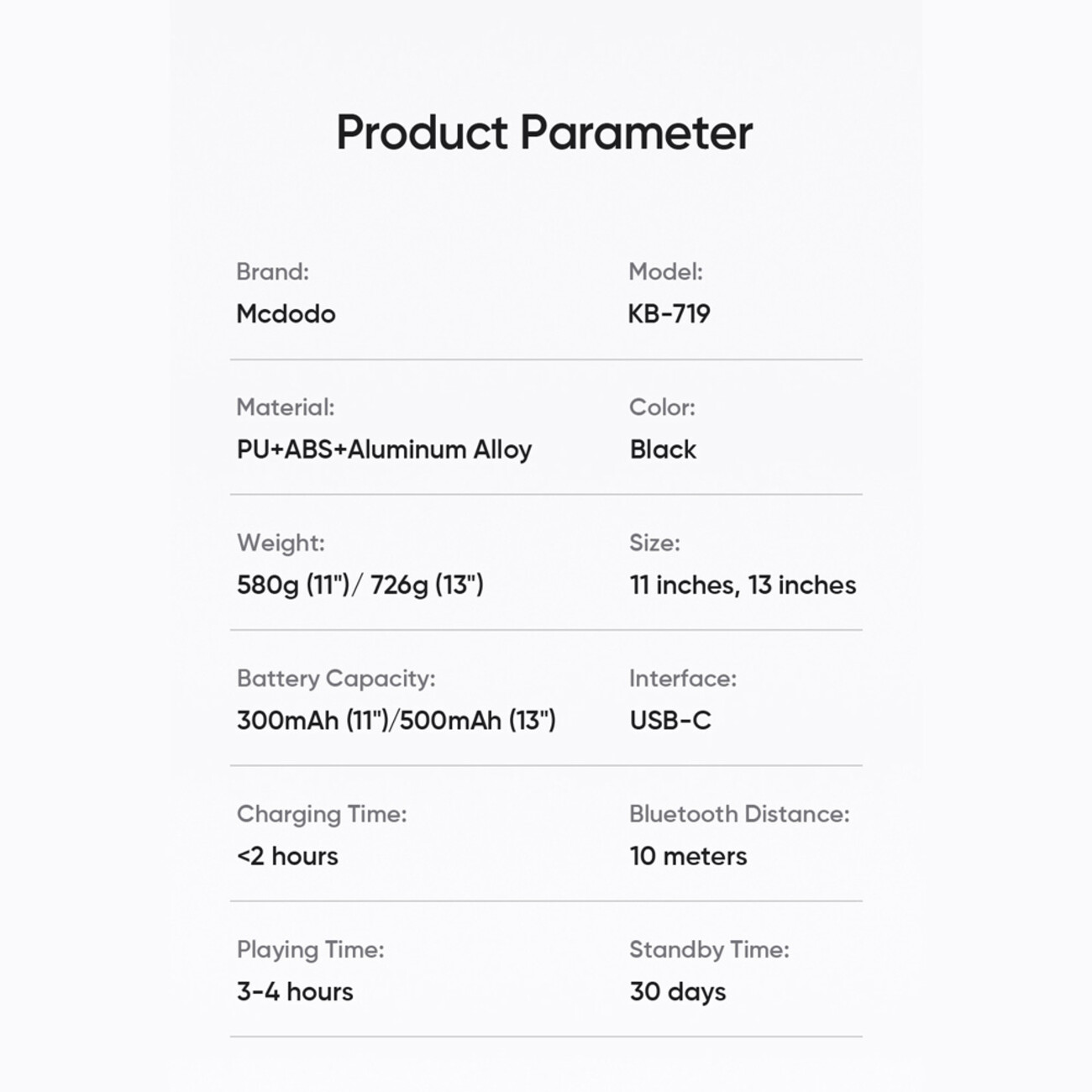The height and width of the screenshot is (1092, 1092).
Task: Click the Charging Time label
Action: [322, 813]
